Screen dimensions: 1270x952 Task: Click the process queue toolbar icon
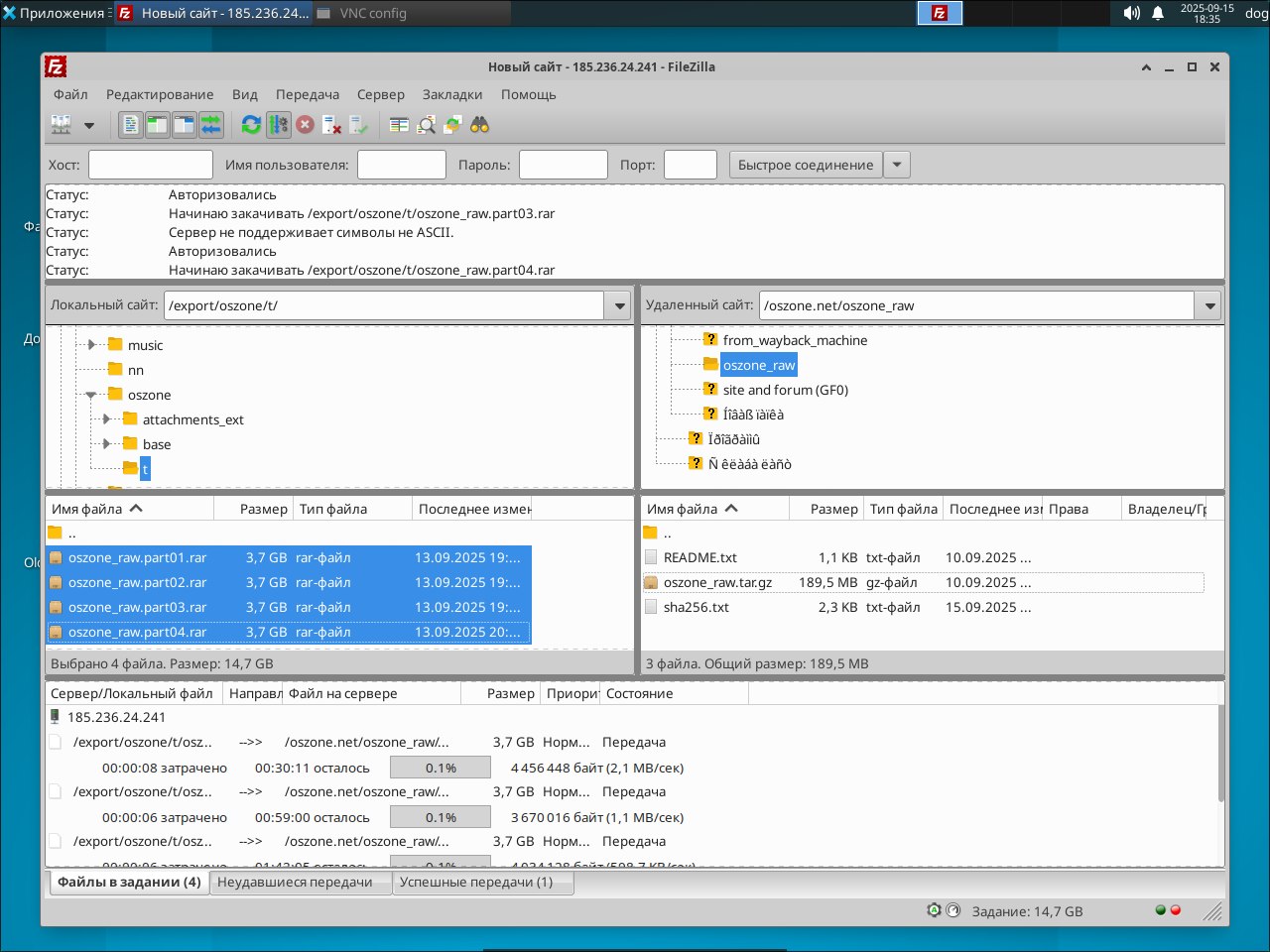click(279, 125)
